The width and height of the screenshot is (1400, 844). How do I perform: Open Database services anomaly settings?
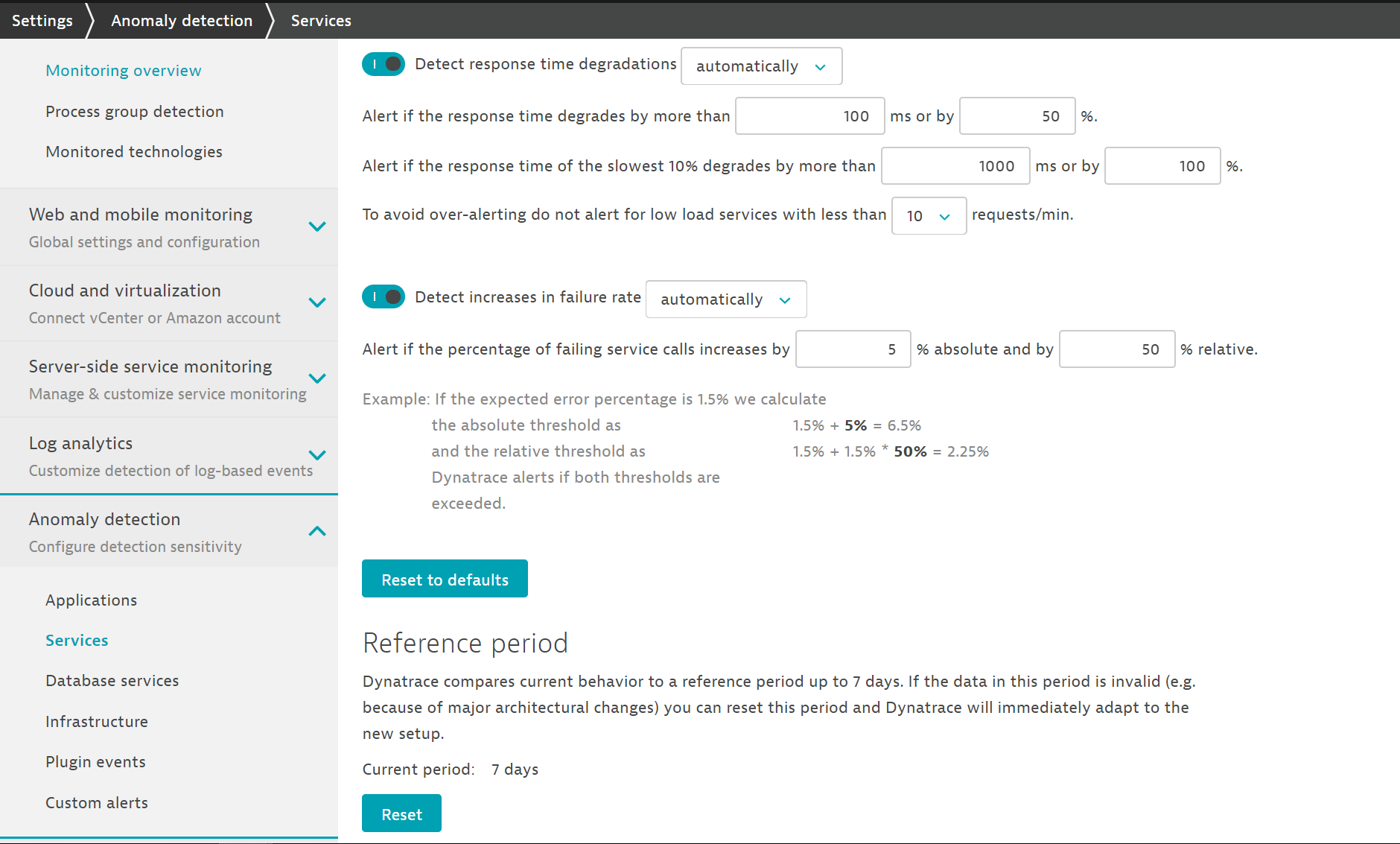point(112,681)
